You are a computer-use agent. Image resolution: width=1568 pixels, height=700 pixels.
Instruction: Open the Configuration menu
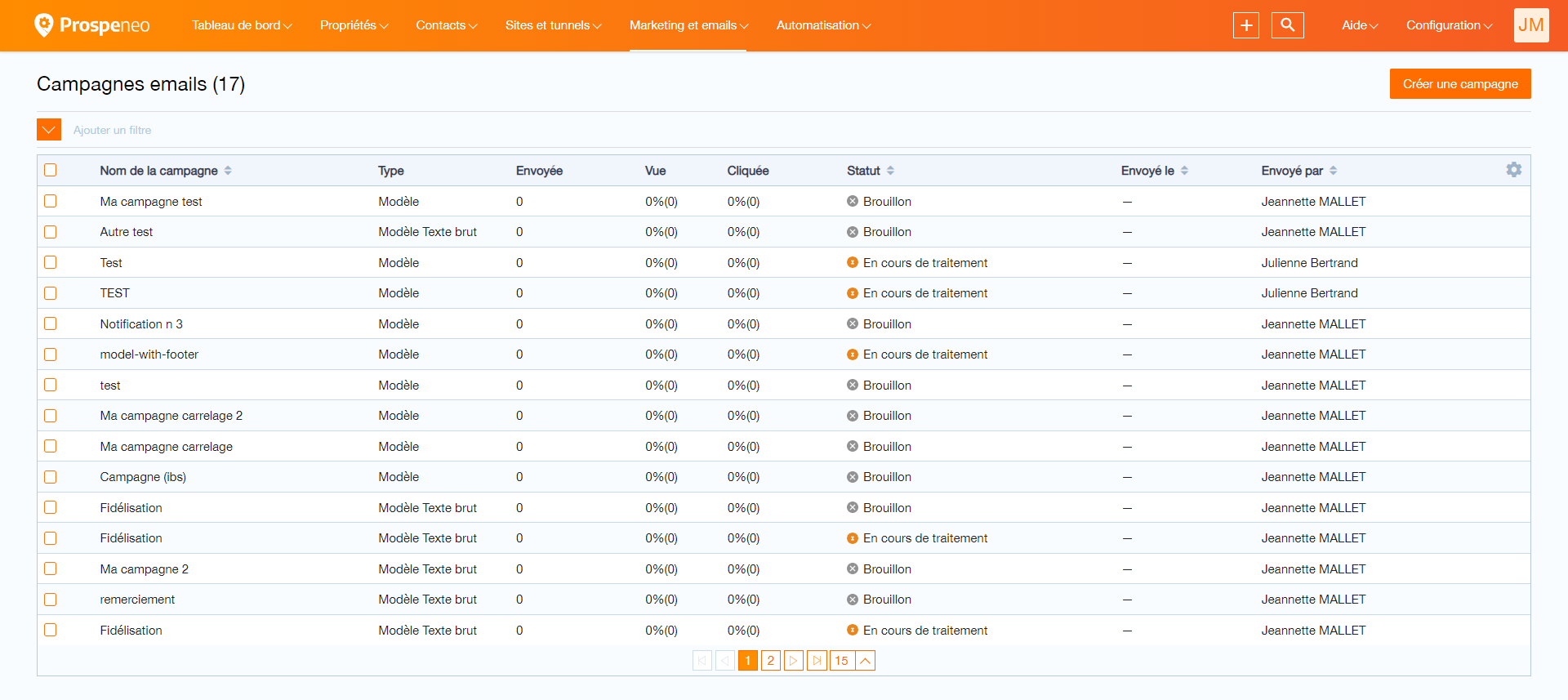1450,25
